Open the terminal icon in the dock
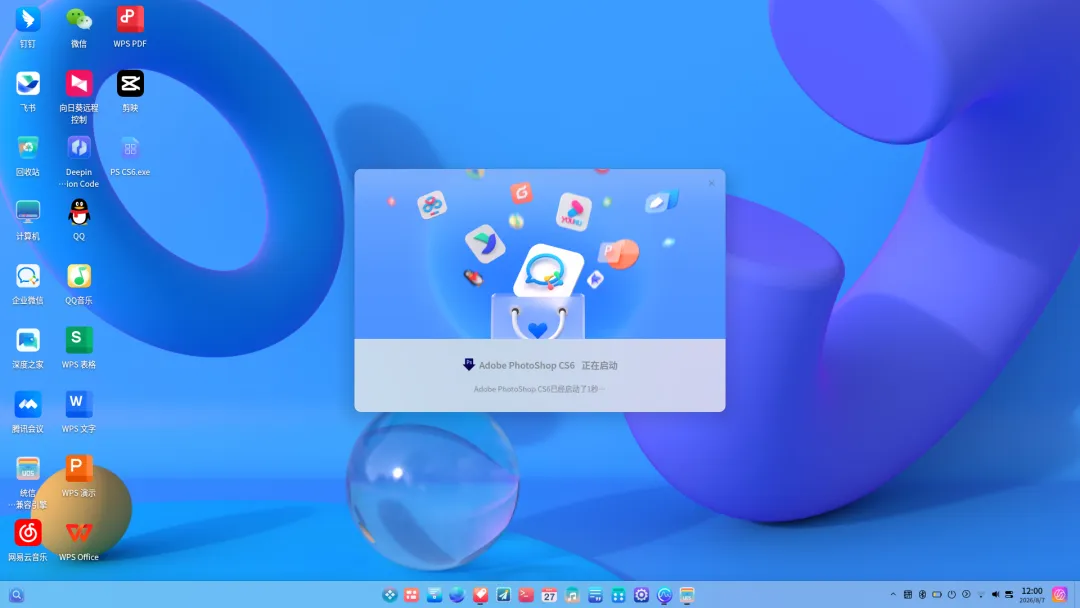This screenshot has width=1080, height=608. (x=526, y=595)
